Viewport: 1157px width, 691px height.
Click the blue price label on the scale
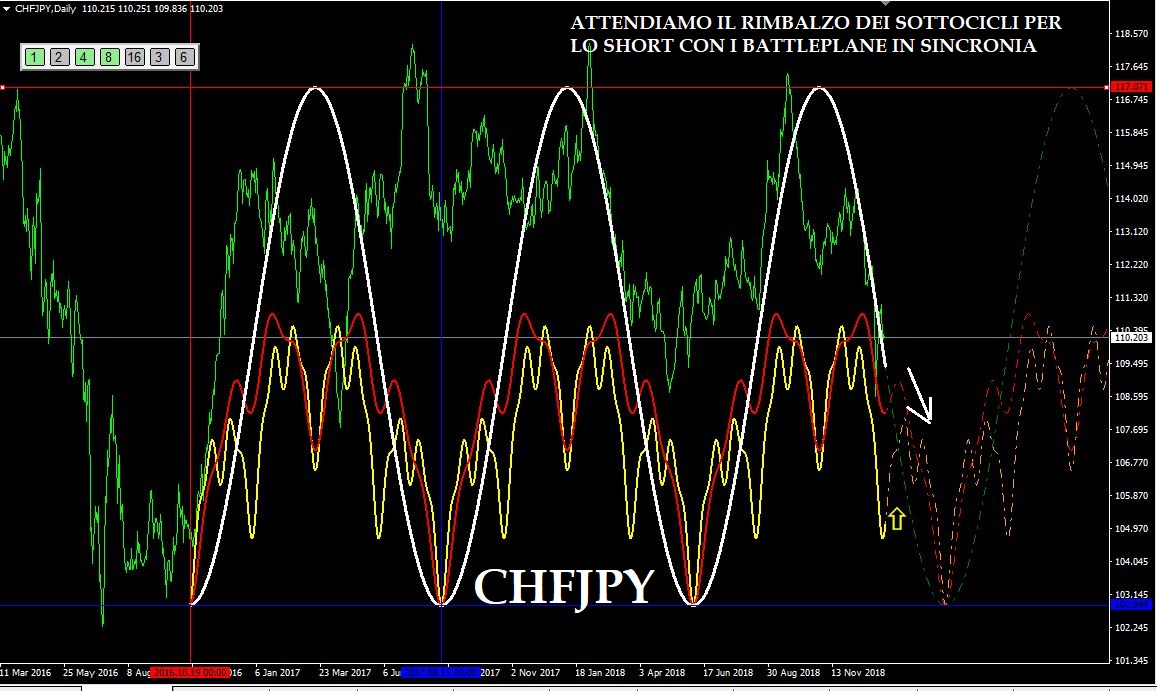pyautogui.click(x=1133, y=605)
